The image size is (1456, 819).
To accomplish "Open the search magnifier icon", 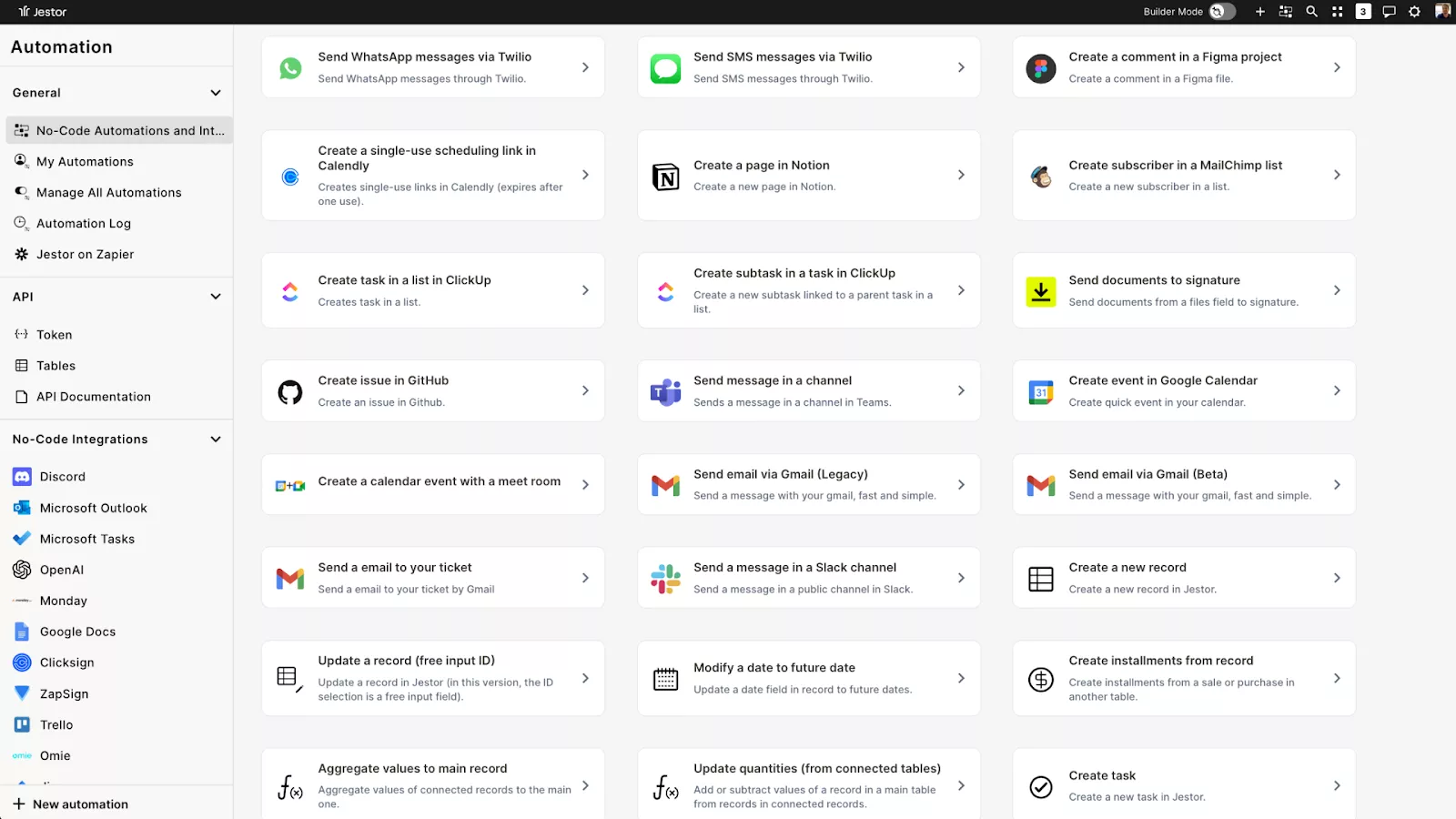I will coord(1311,12).
